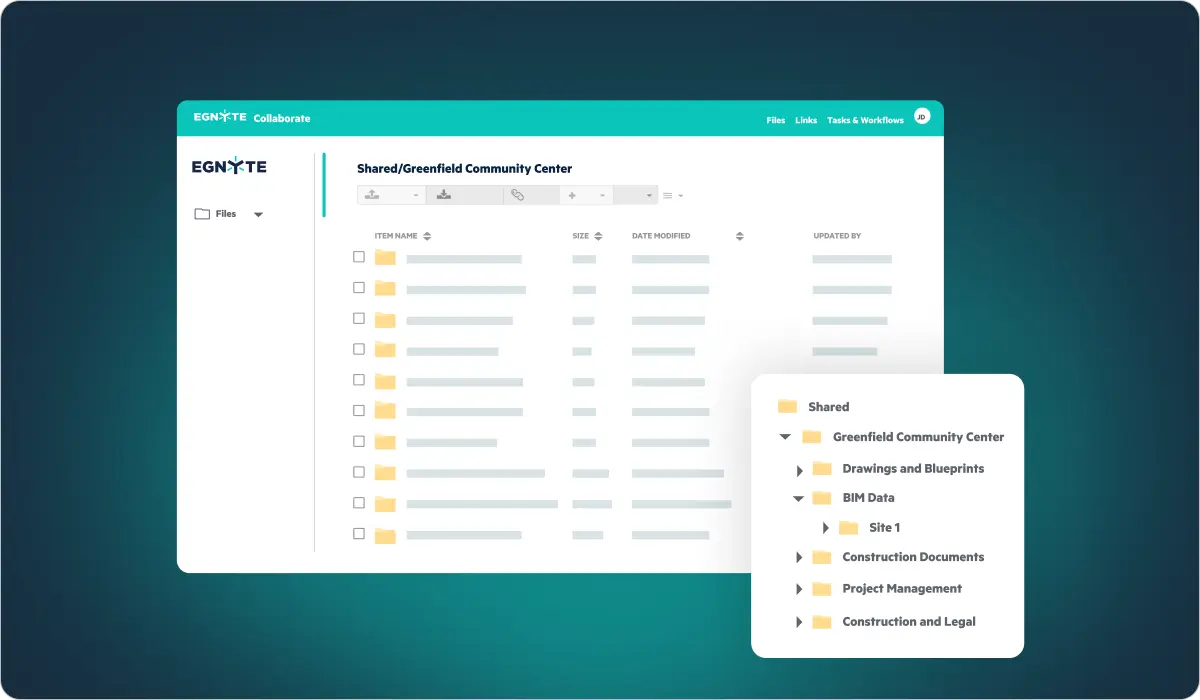Viewport: 1200px width, 700px height.
Task: Open Tasks & Workflows in top bar
Action: tap(865, 120)
